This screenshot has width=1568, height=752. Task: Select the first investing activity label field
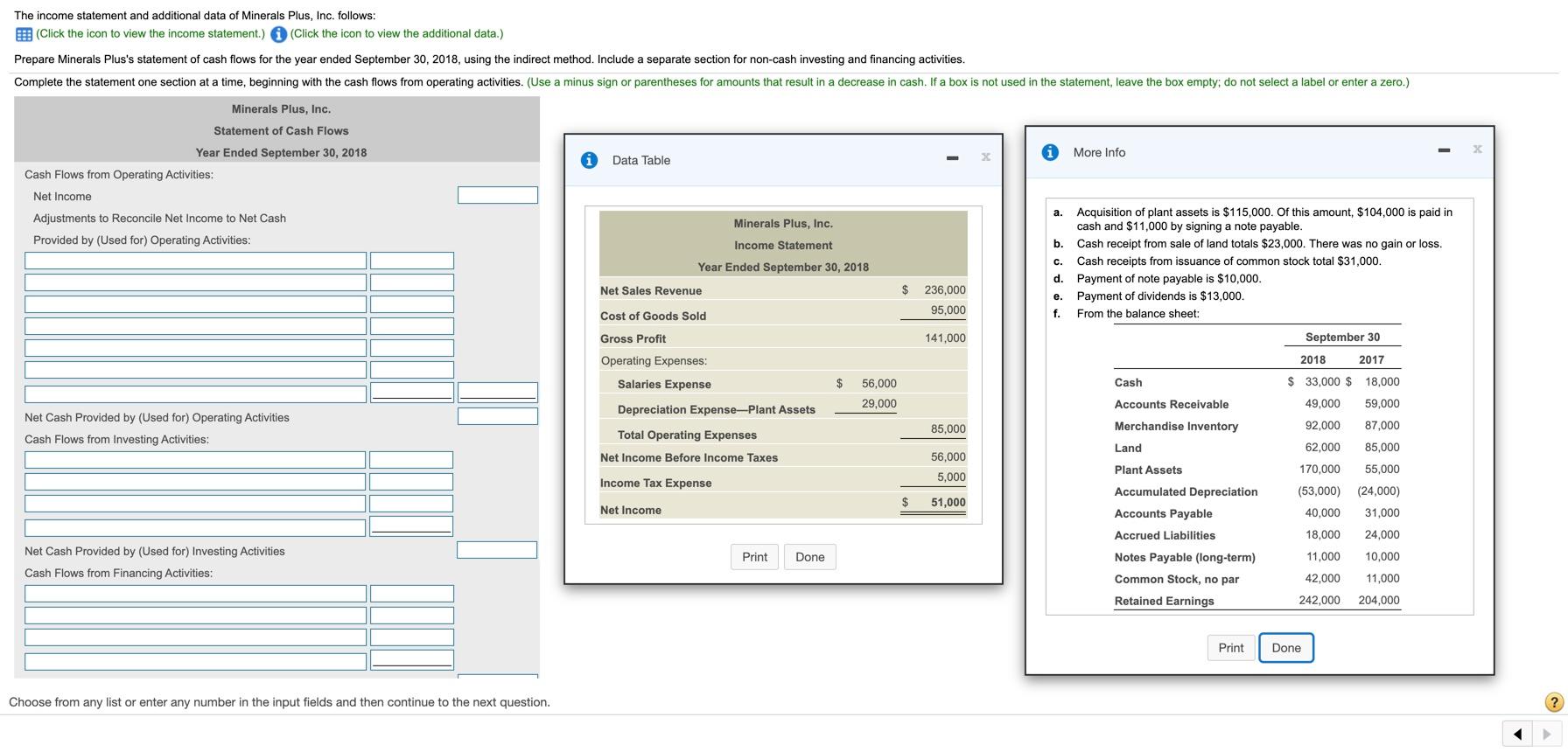(x=195, y=460)
